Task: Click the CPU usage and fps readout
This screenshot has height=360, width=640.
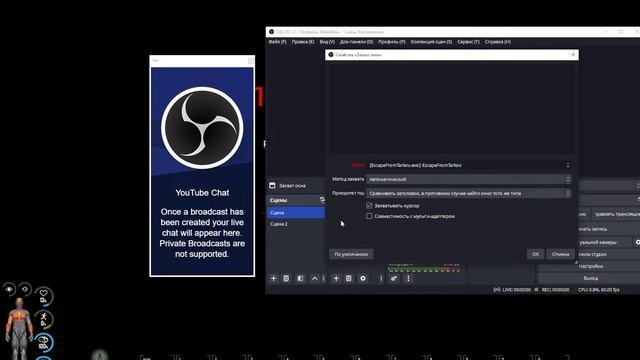Action: (598, 290)
